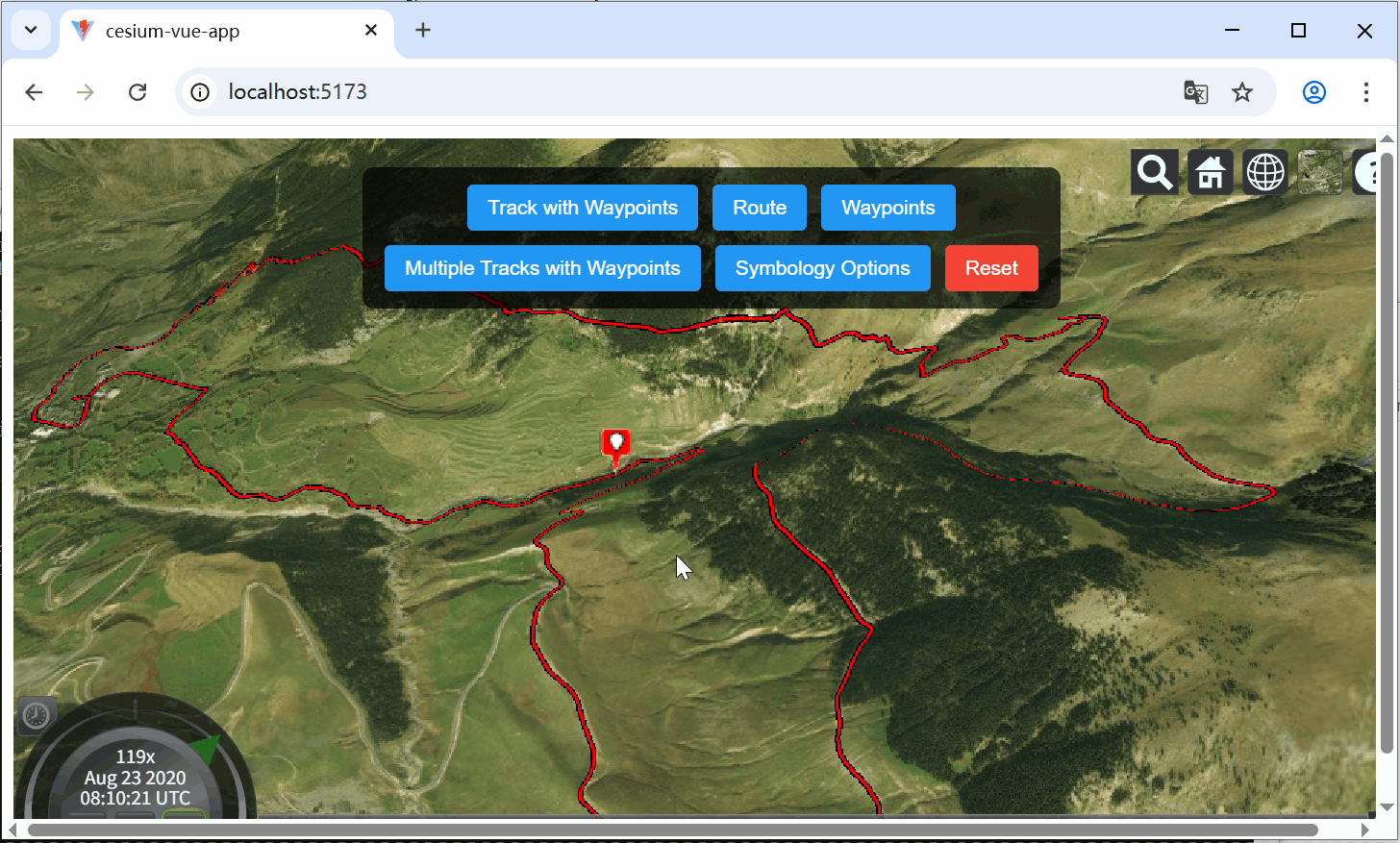Click the scroll-down arrow of vertical scrollbar

(1387, 807)
